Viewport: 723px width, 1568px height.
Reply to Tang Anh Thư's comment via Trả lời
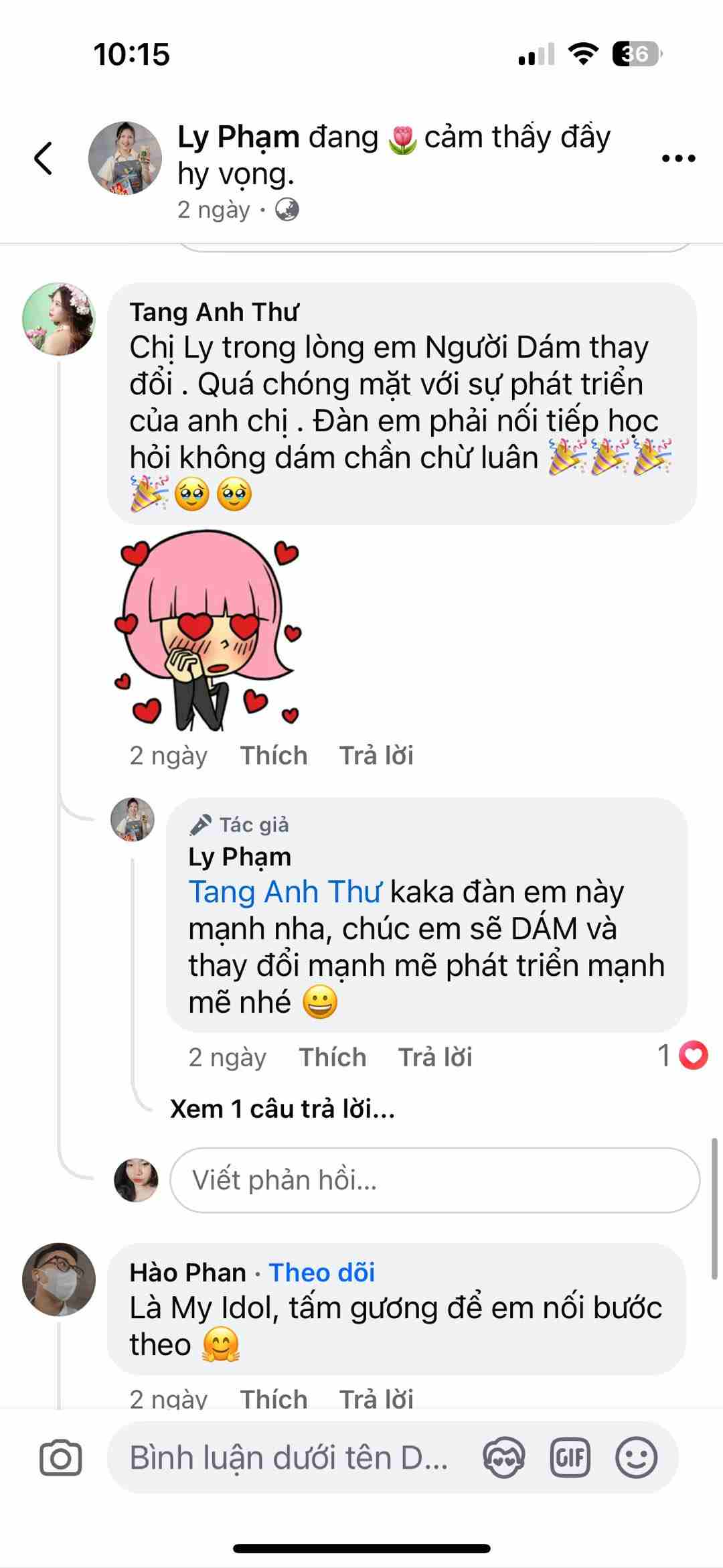[x=376, y=756]
